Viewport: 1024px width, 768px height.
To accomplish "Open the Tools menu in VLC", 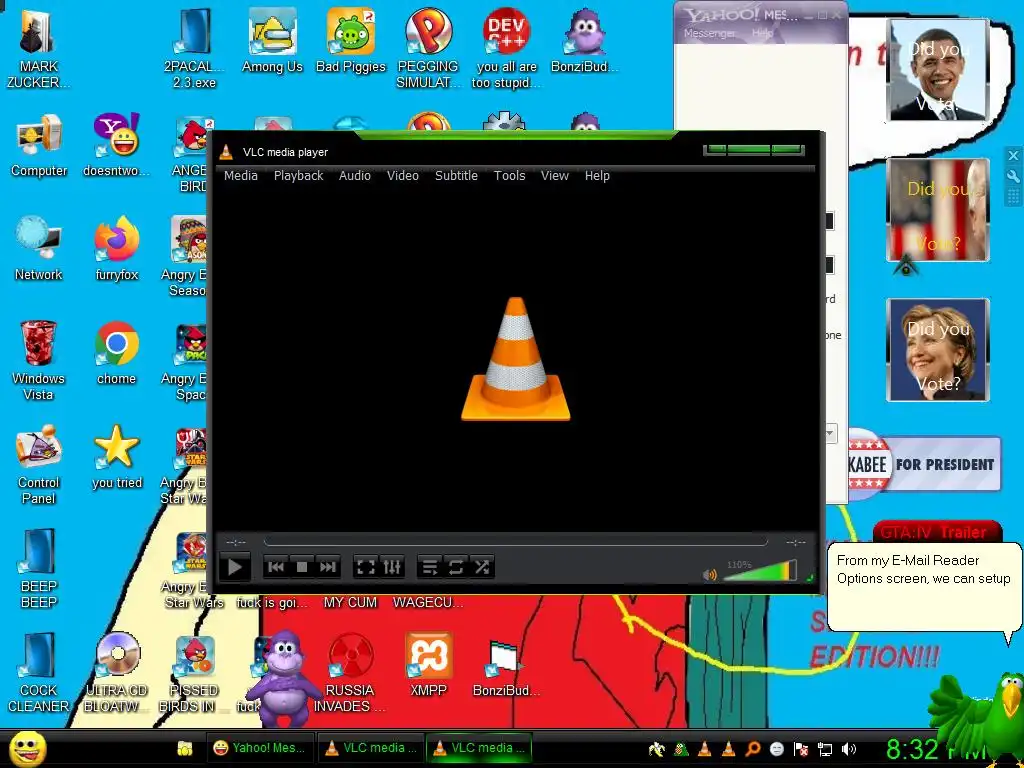I will [509, 176].
